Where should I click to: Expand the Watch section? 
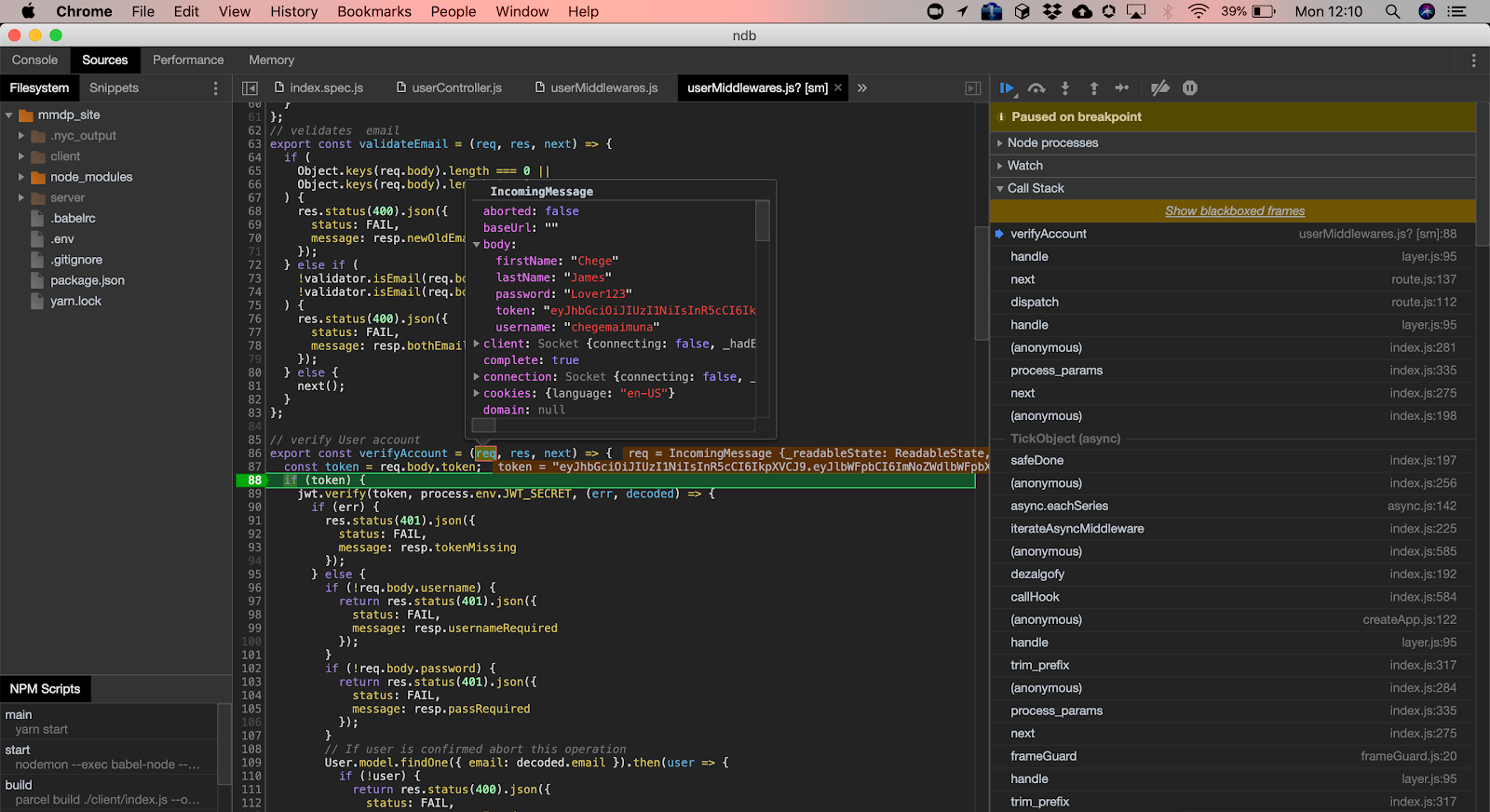click(x=1024, y=166)
